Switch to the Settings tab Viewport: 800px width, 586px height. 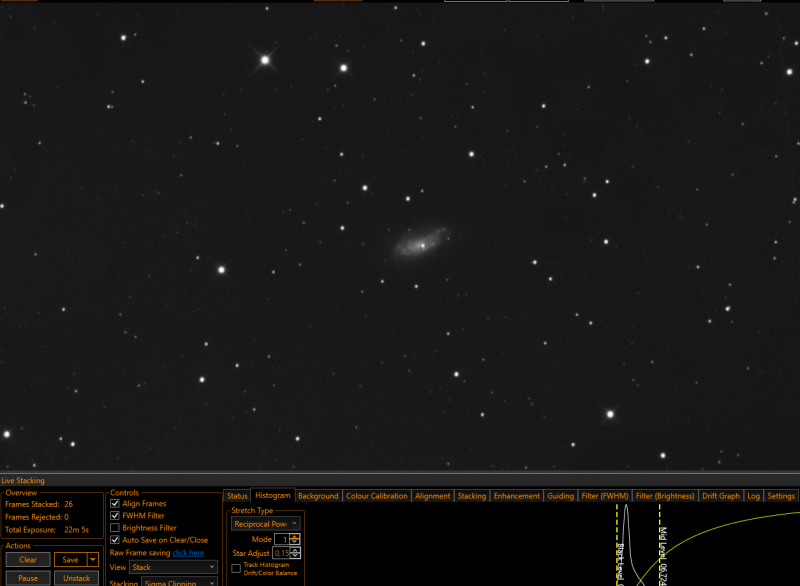coord(781,496)
